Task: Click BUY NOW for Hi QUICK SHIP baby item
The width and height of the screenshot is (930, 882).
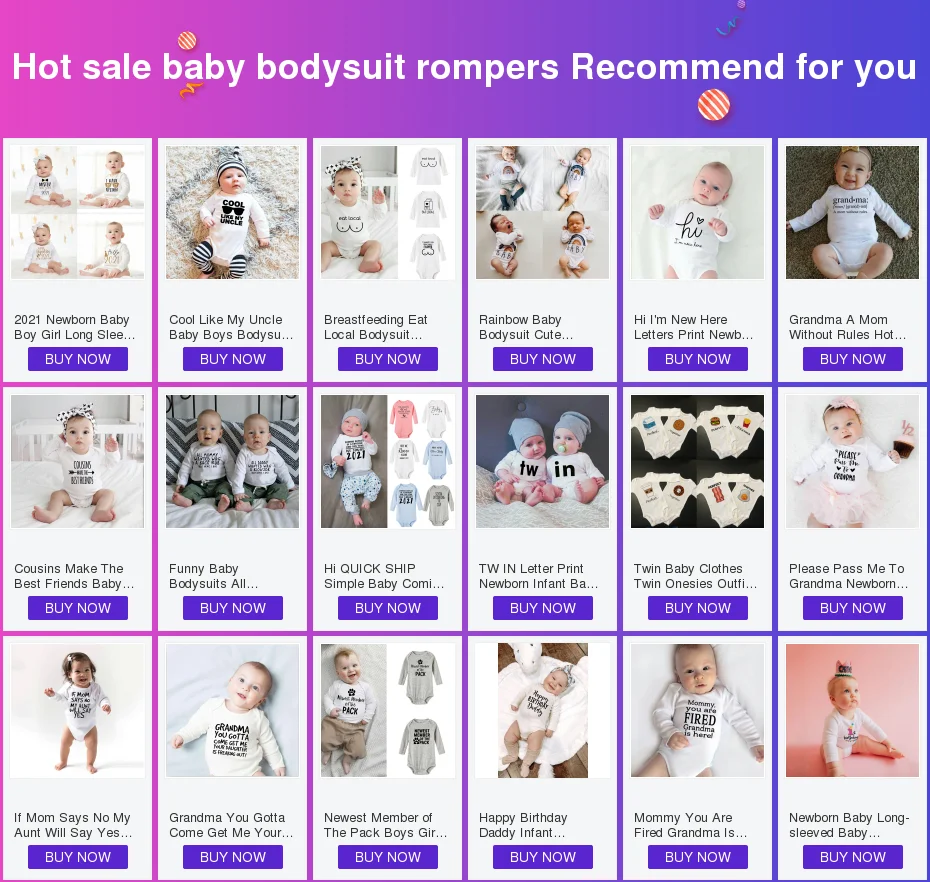Action: coord(388,608)
